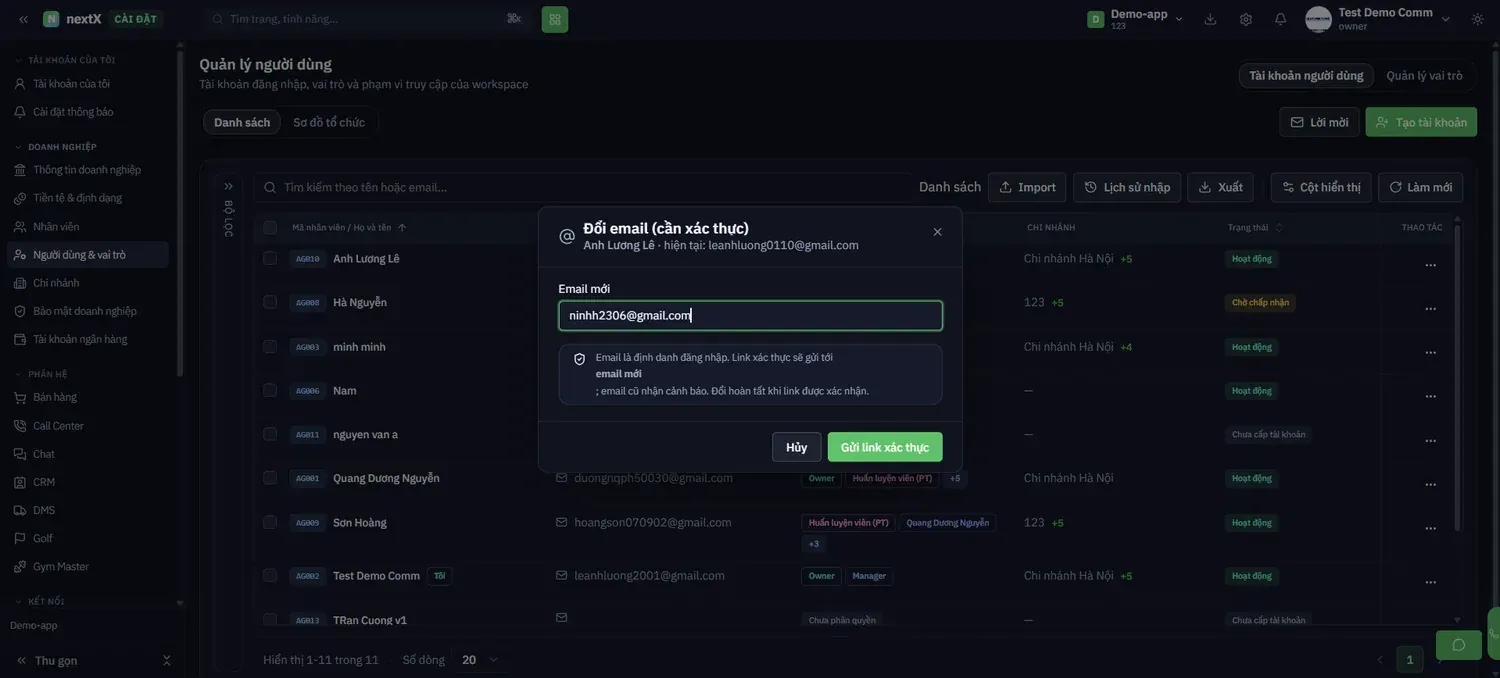Toggle the light theme sun icon
The height and width of the screenshot is (678, 1500).
(x=1478, y=19)
